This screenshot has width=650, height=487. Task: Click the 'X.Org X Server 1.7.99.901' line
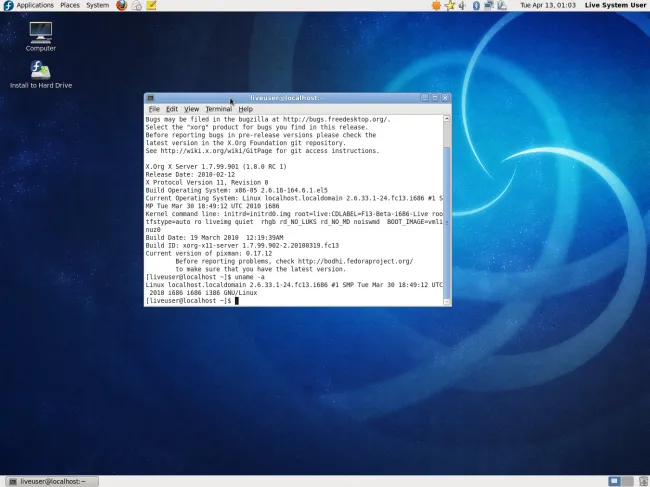(216, 167)
